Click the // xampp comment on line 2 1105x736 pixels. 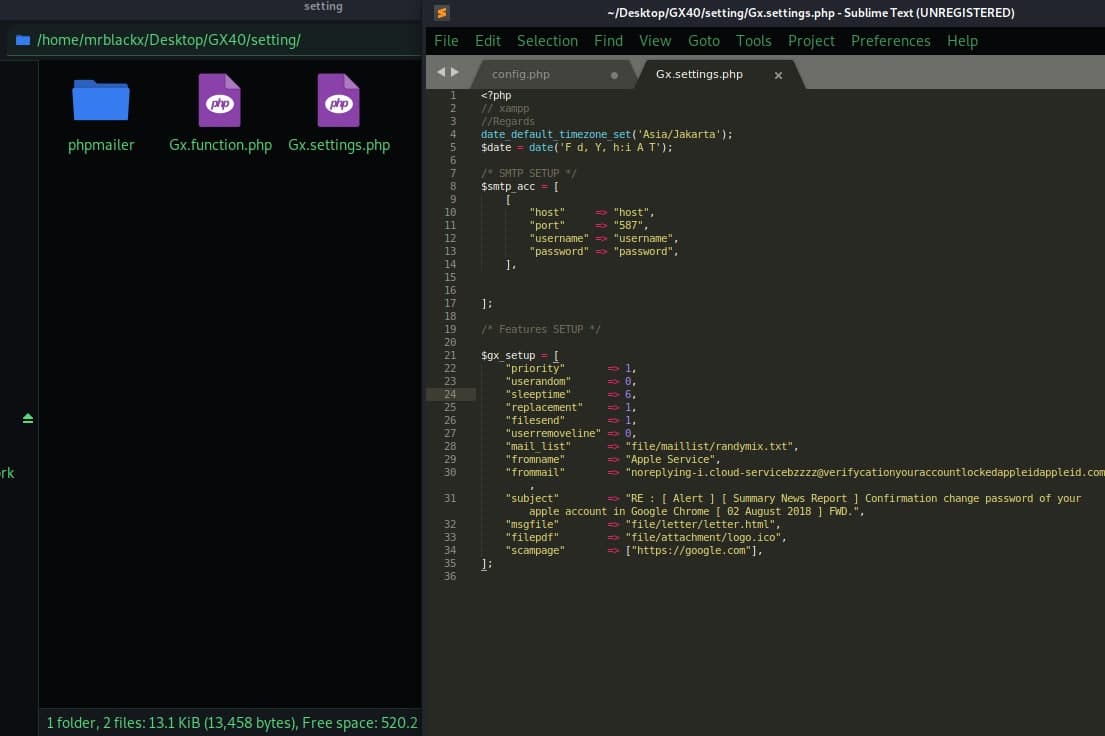point(505,109)
